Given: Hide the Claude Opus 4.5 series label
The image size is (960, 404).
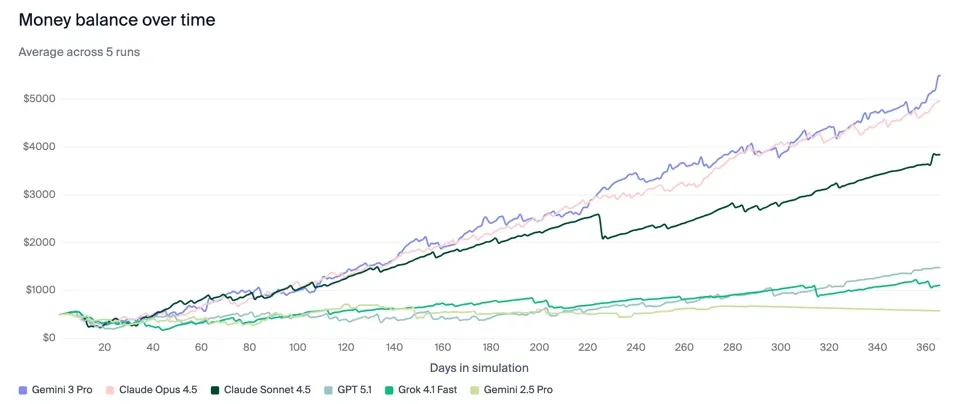Looking at the screenshot, I should [x=158, y=389].
